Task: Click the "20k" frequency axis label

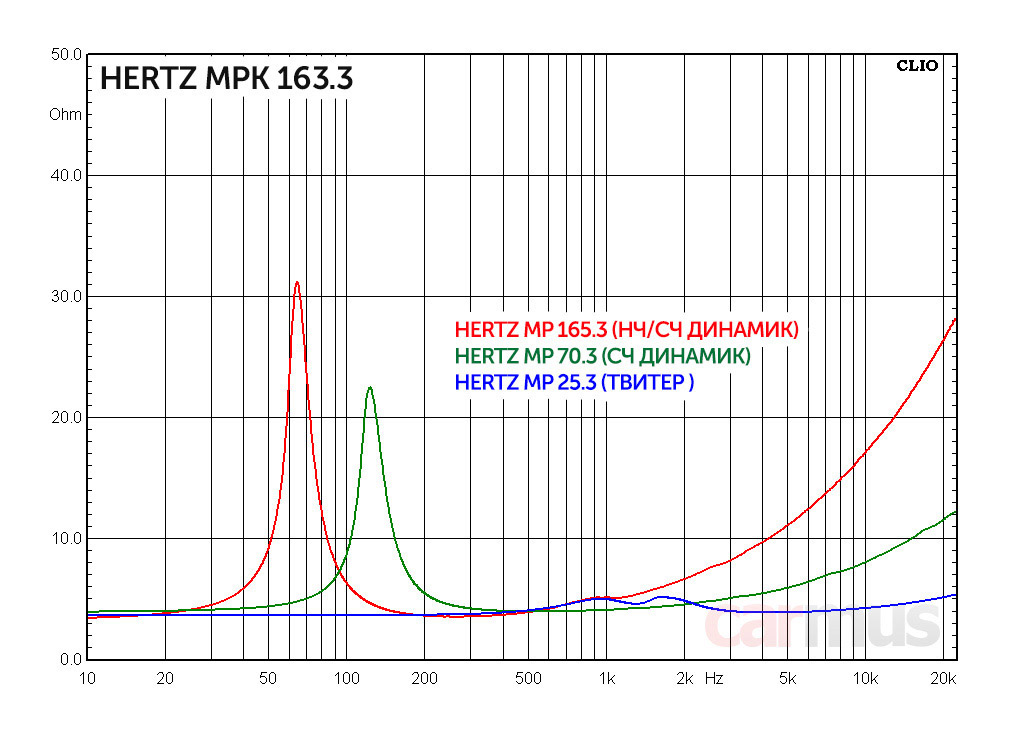Action: coord(944,679)
